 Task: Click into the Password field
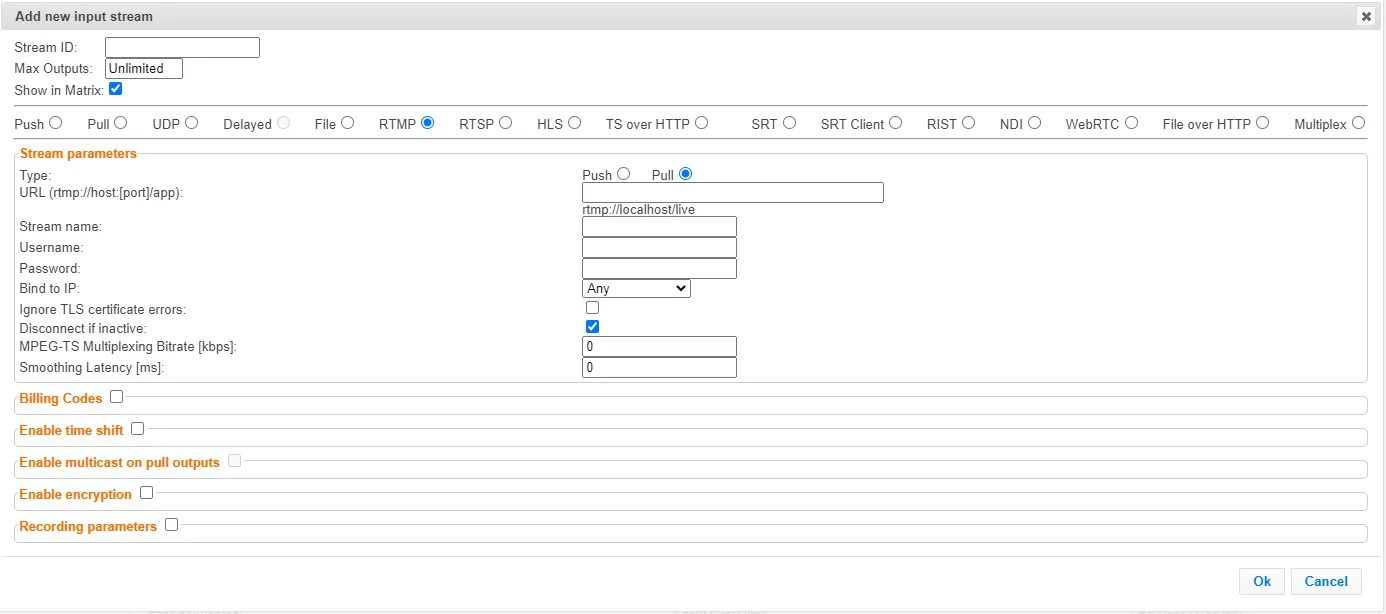[659, 268]
